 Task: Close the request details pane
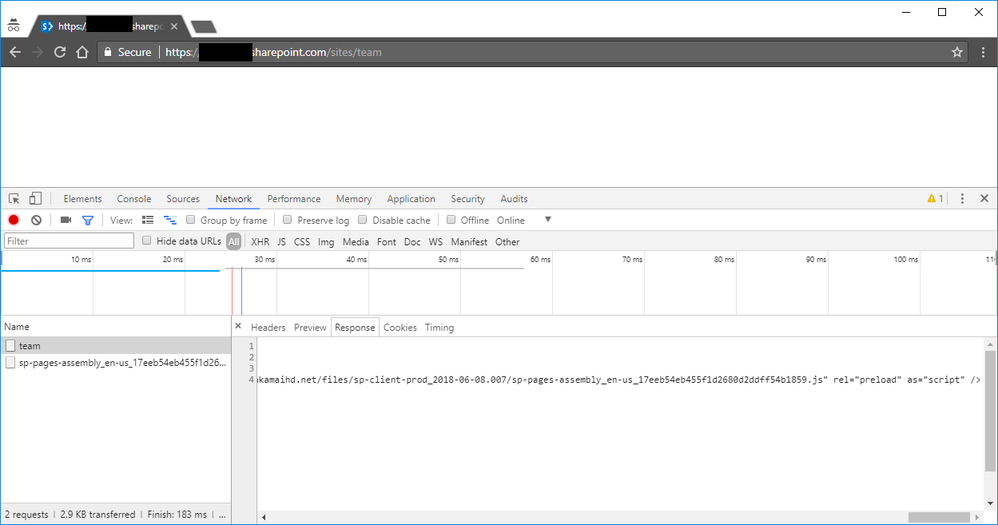(x=238, y=326)
